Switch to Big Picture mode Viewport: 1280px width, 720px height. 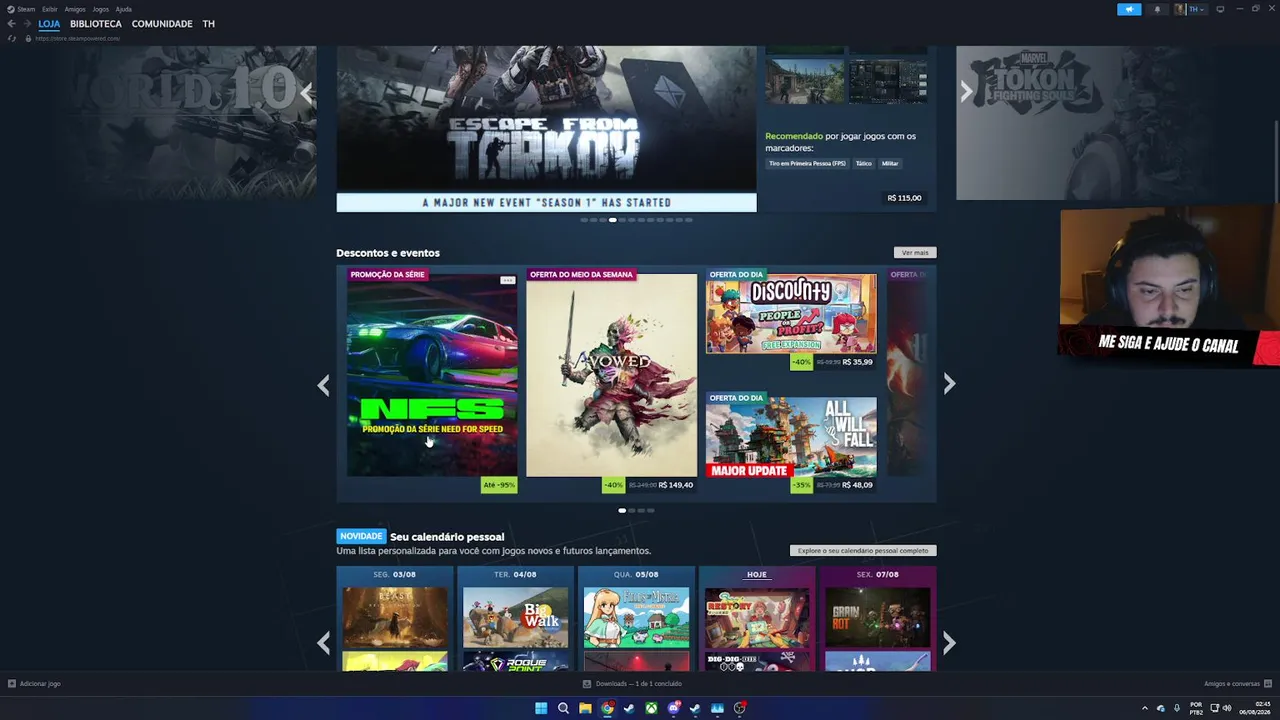(1220, 9)
